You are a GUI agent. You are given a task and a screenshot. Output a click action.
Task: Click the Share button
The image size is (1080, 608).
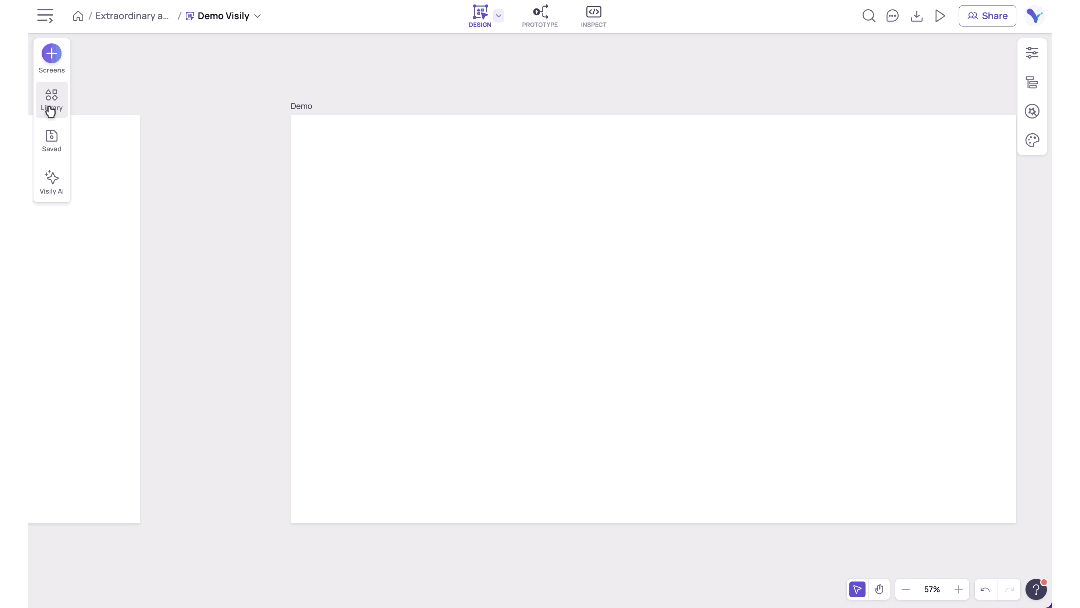pyautogui.click(x=987, y=16)
